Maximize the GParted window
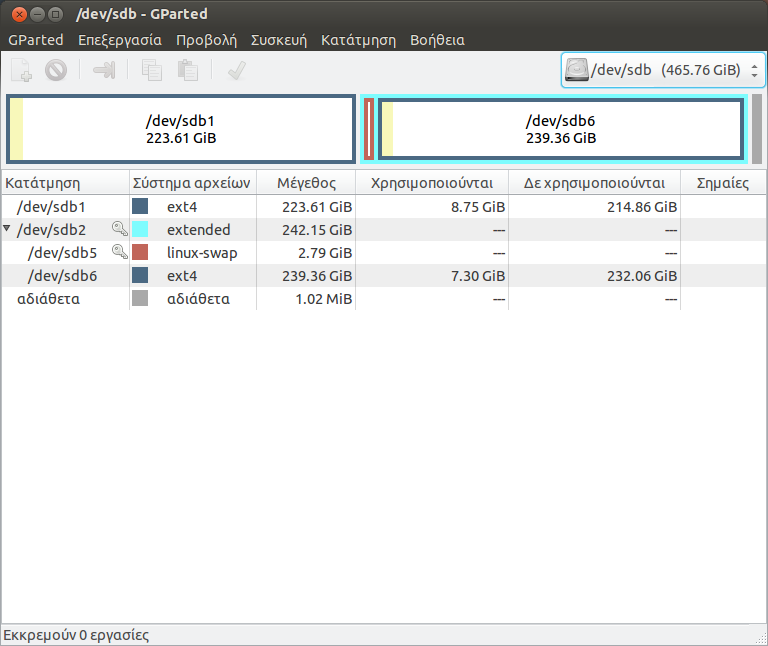Viewport: 768px width, 646px height. coord(56,14)
